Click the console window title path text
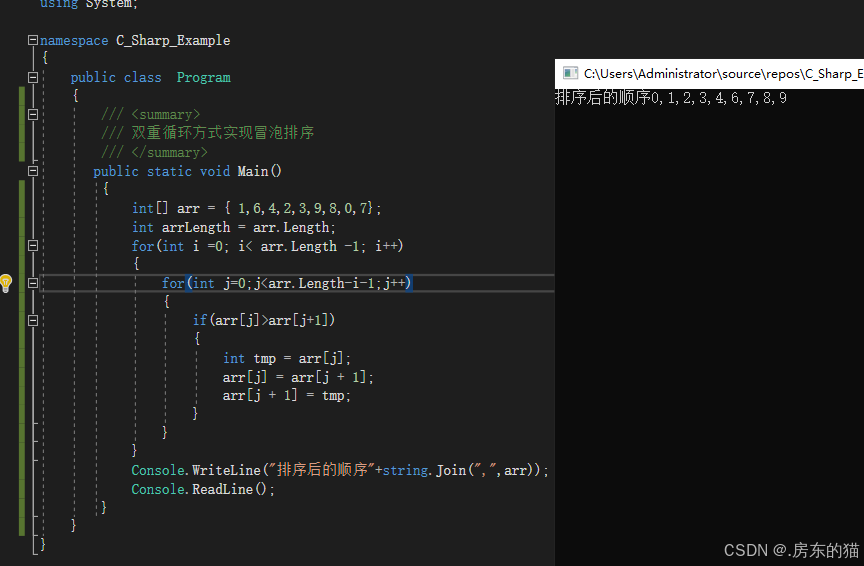This screenshot has height=566, width=864. [723, 74]
